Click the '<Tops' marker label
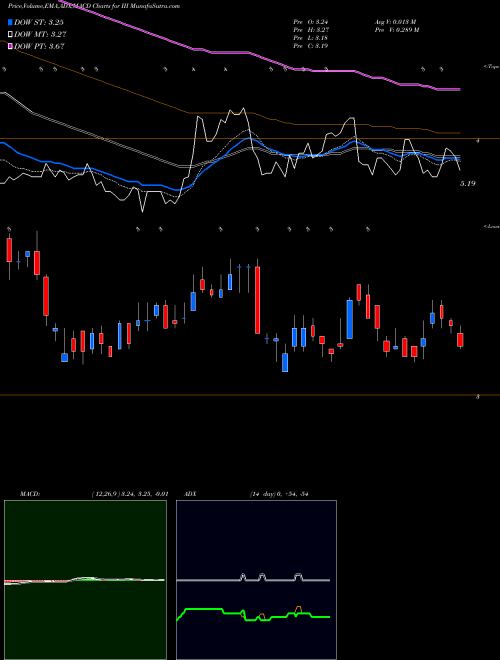 (492, 67)
